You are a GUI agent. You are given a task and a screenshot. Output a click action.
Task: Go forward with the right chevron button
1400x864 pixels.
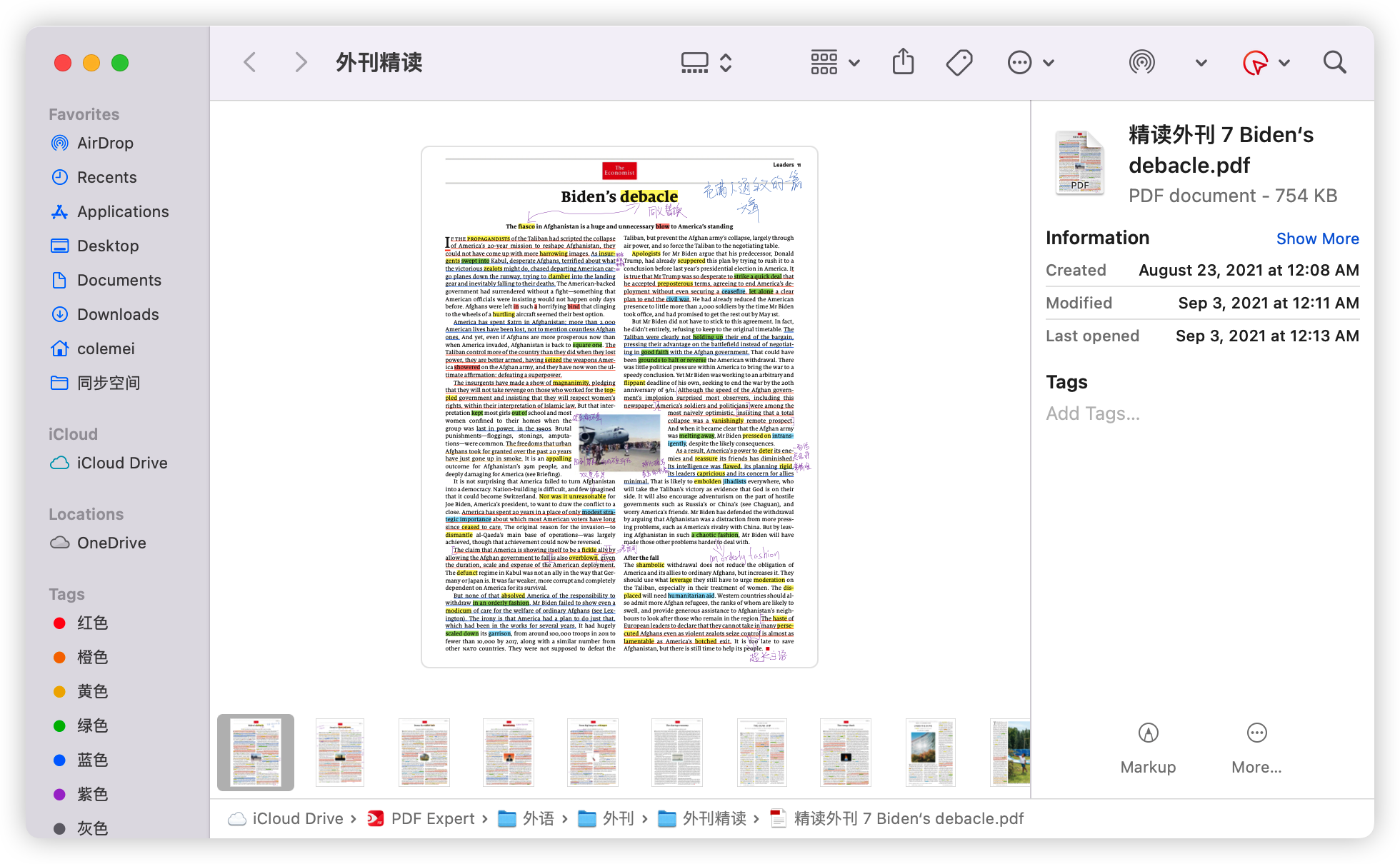(x=301, y=63)
